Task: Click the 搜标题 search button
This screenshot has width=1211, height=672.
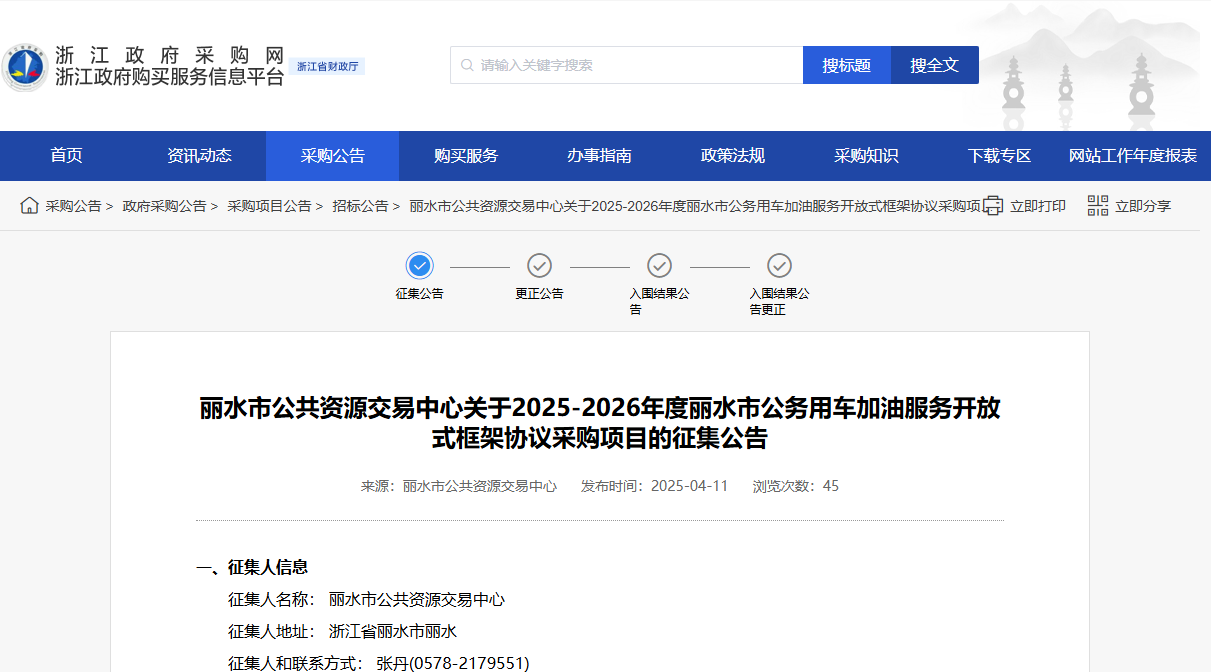Action: point(846,64)
